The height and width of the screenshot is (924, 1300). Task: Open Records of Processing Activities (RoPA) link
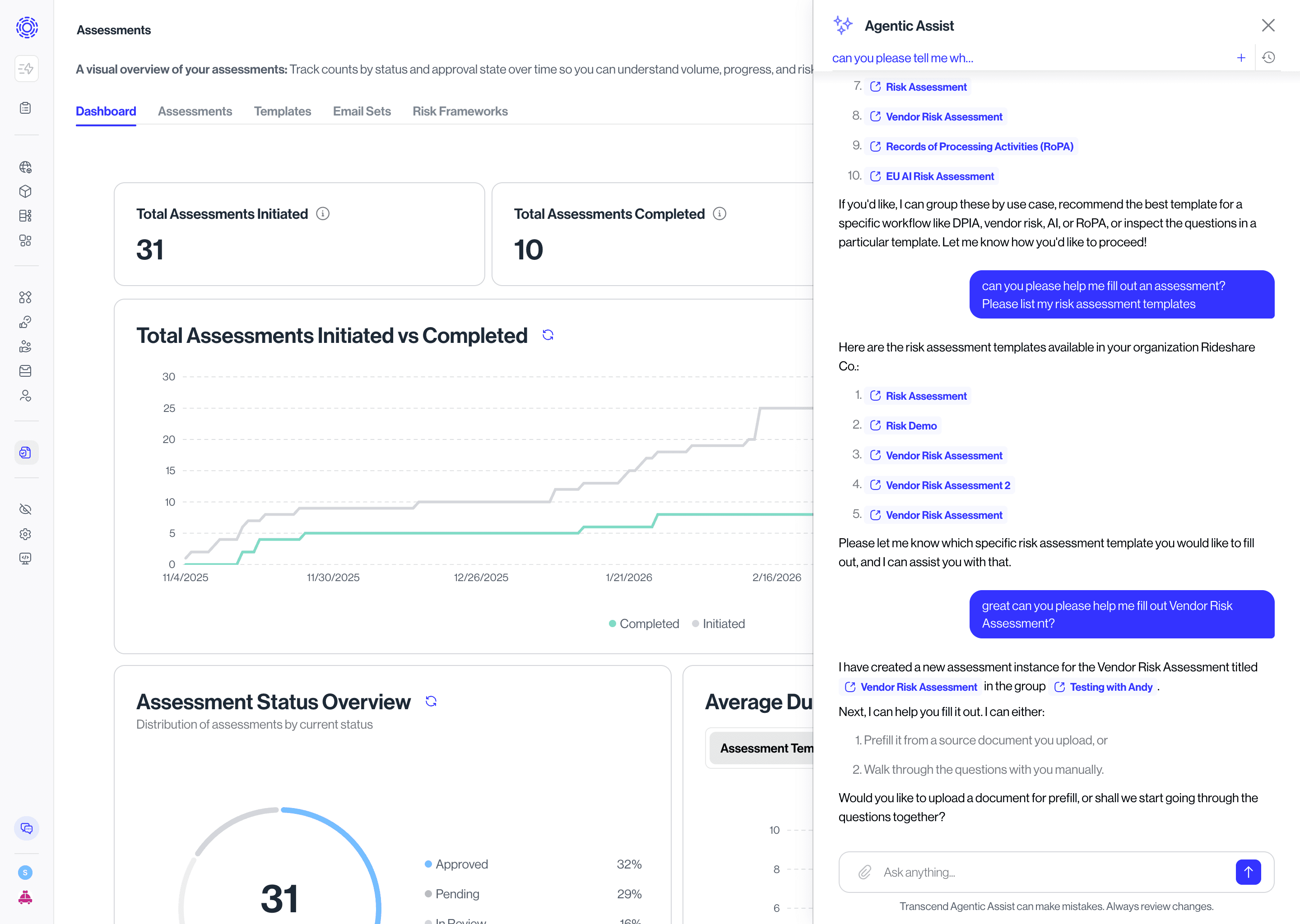point(971,147)
